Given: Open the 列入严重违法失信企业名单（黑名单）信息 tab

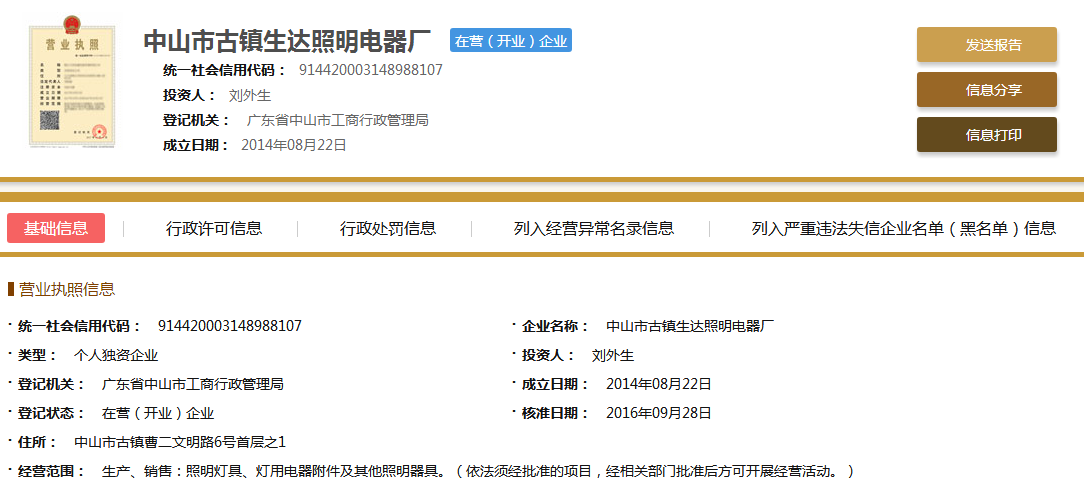Looking at the screenshot, I should tap(903, 228).
